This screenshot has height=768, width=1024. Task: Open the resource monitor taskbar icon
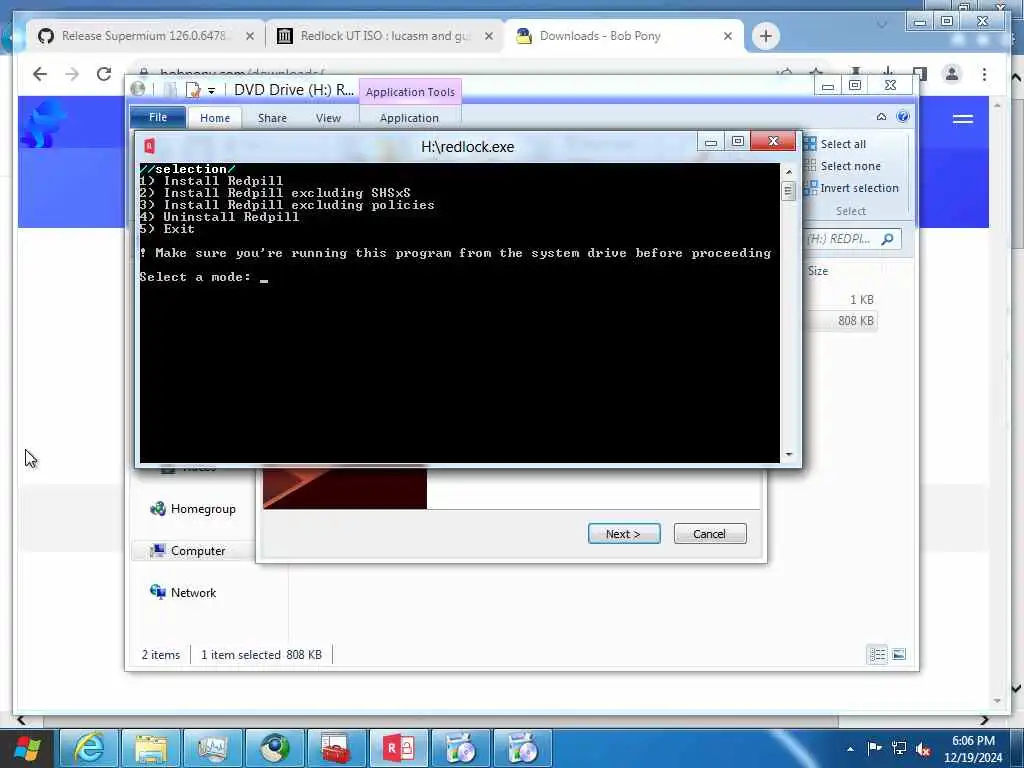click(x=212, y=748)
